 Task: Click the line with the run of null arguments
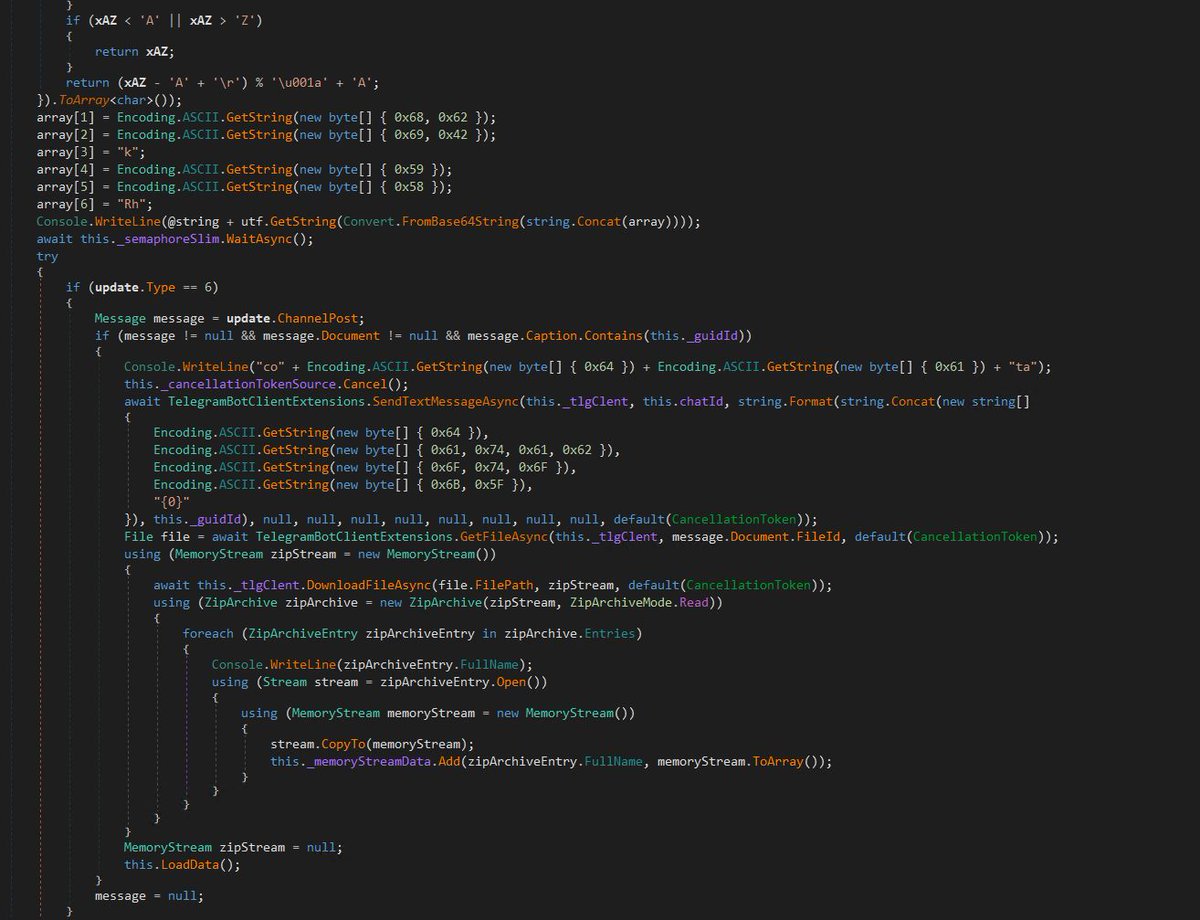click(471, 519)
